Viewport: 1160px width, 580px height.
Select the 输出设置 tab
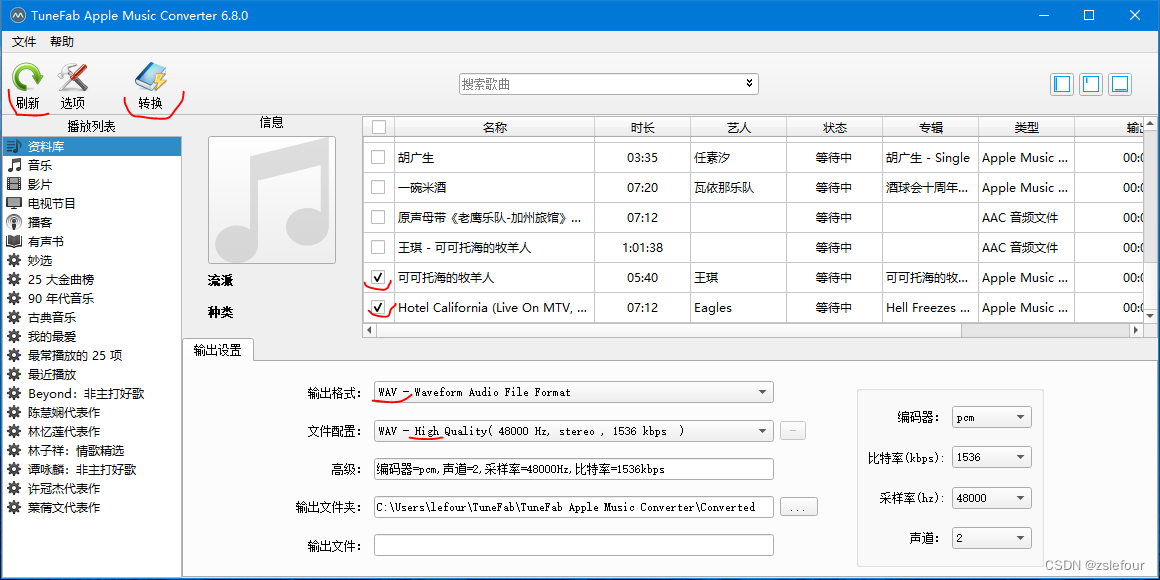(218, 351)
